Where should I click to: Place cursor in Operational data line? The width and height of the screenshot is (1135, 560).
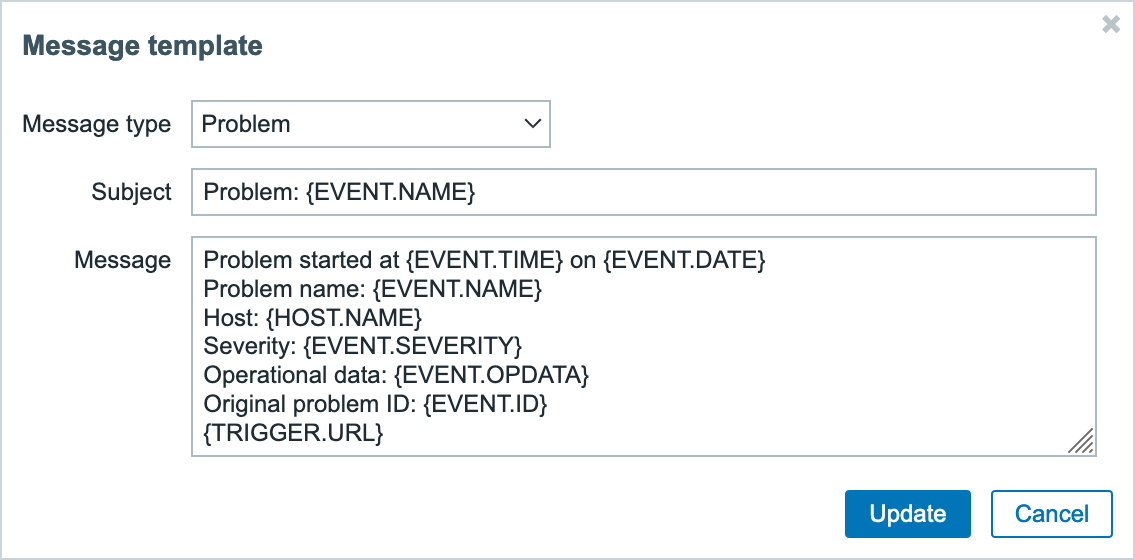(396, 377)
